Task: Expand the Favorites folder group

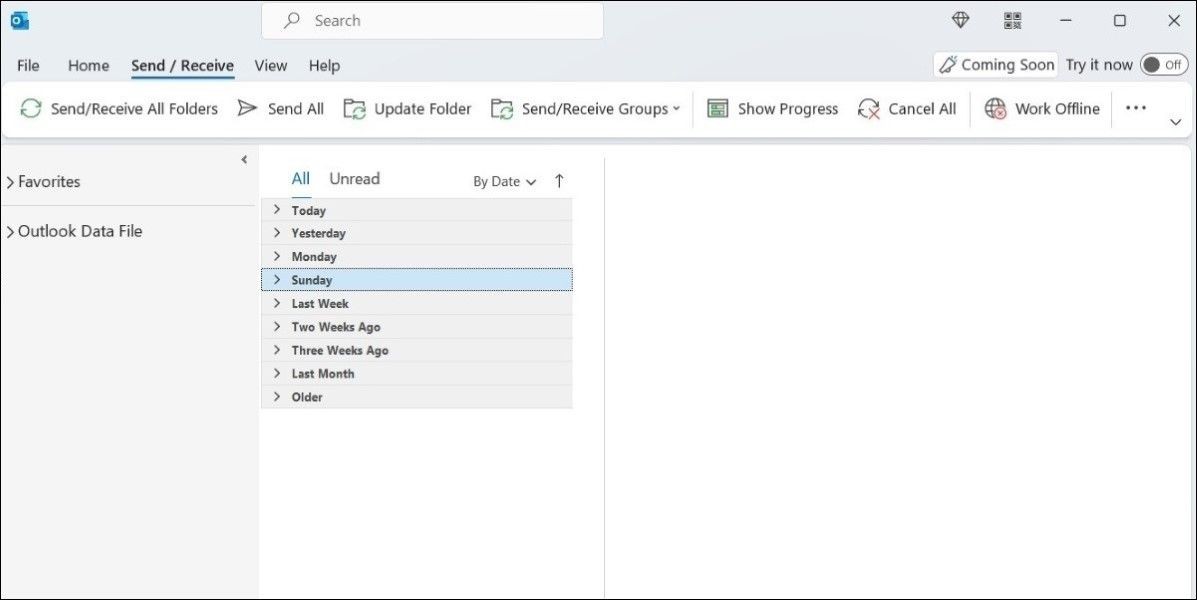Action: tap(10, 182)
